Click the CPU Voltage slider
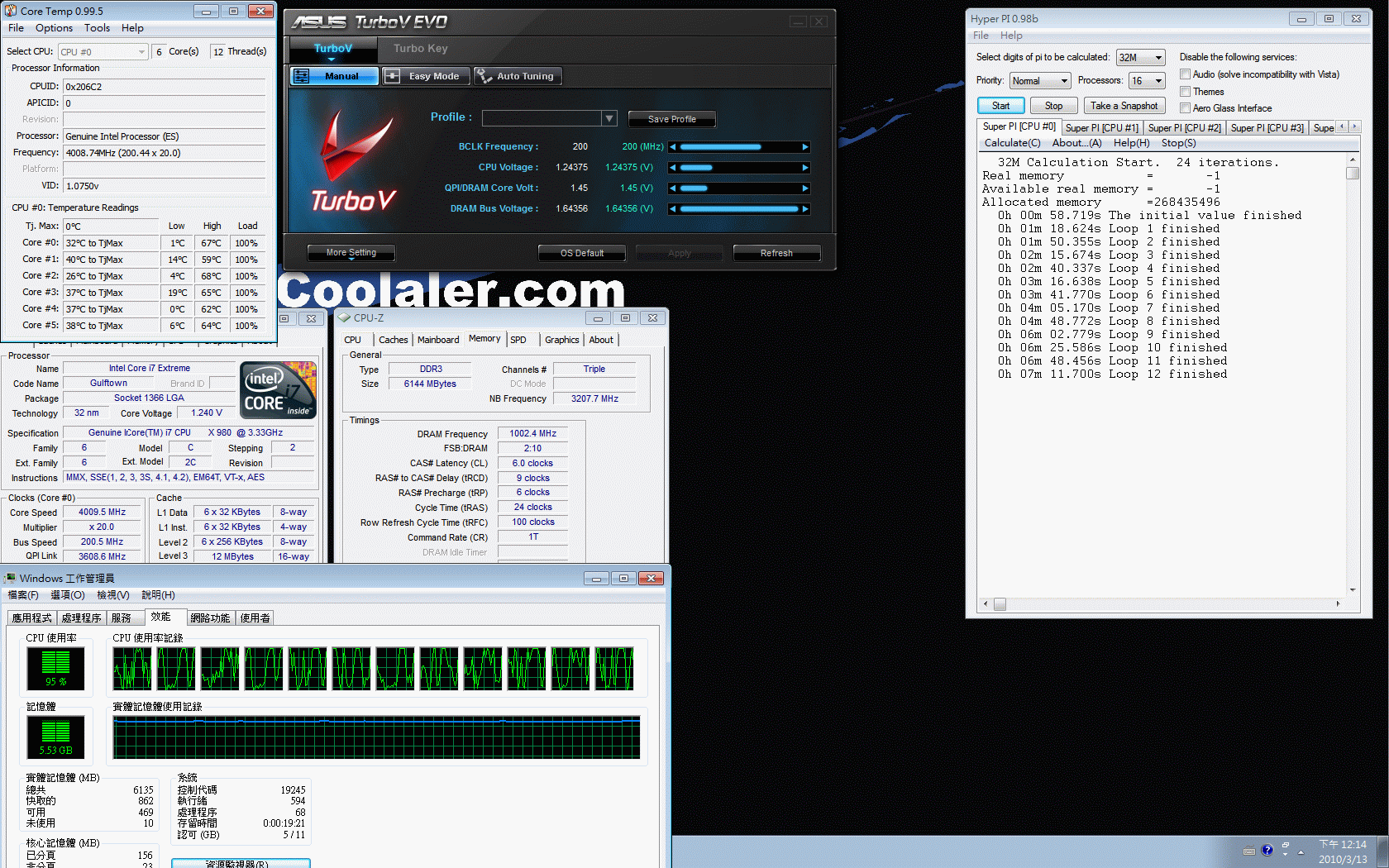Image resolution: width=1389 pixels, height=868 pixels. pos(739,168)
